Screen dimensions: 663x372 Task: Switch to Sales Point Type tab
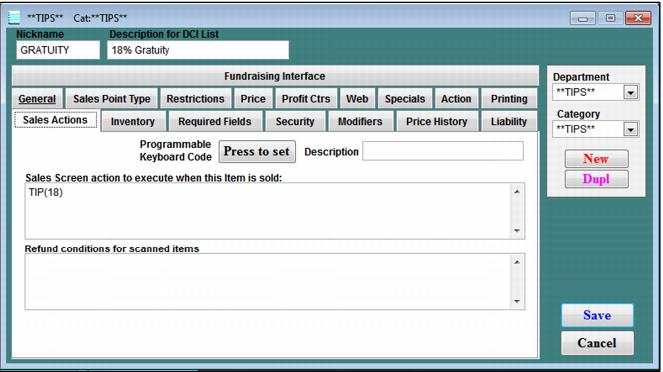coord(112,99)
